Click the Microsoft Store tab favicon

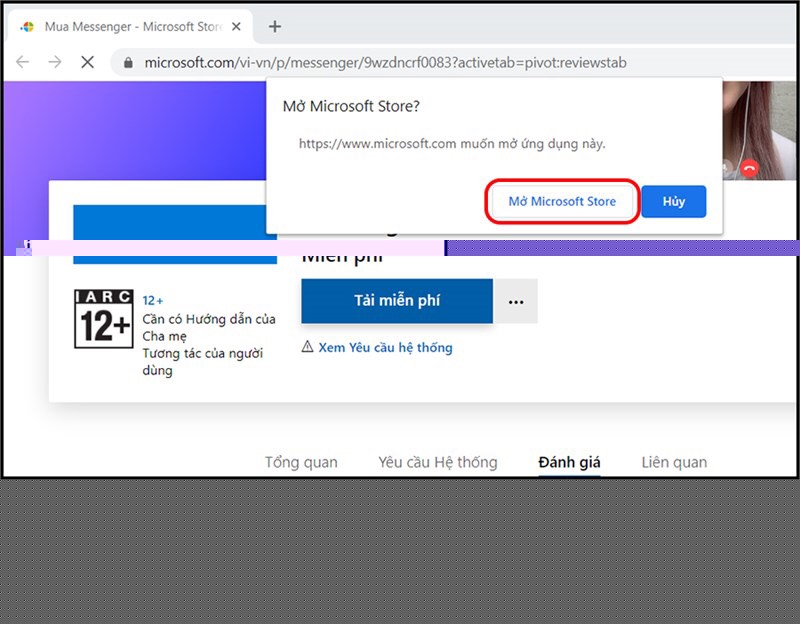28,27
